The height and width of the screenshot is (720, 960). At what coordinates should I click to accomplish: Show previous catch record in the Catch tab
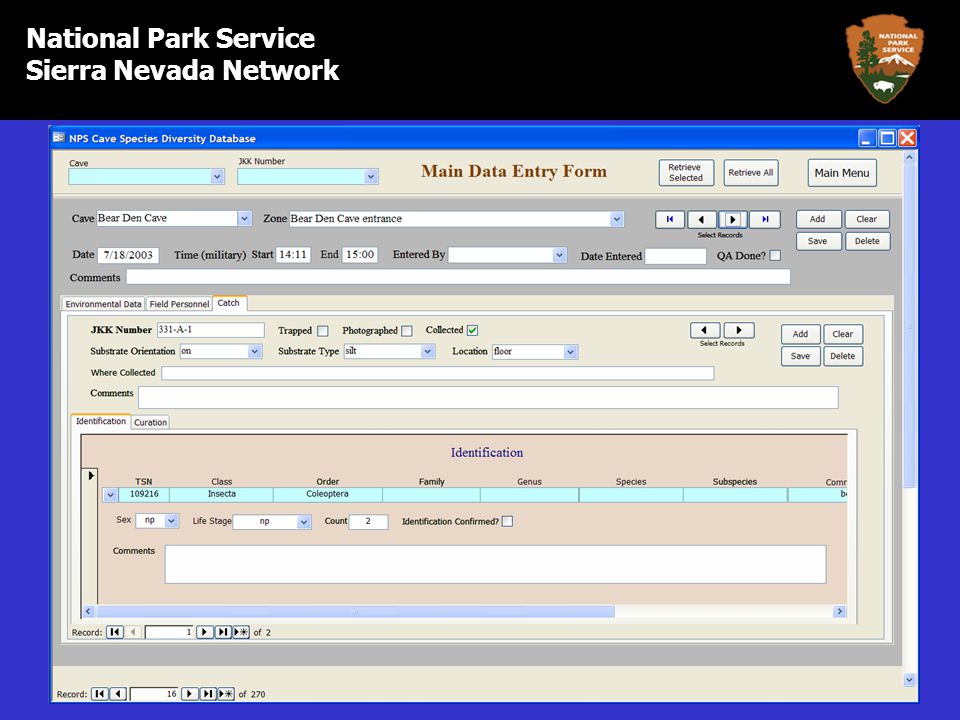click(x=706, y=331)
